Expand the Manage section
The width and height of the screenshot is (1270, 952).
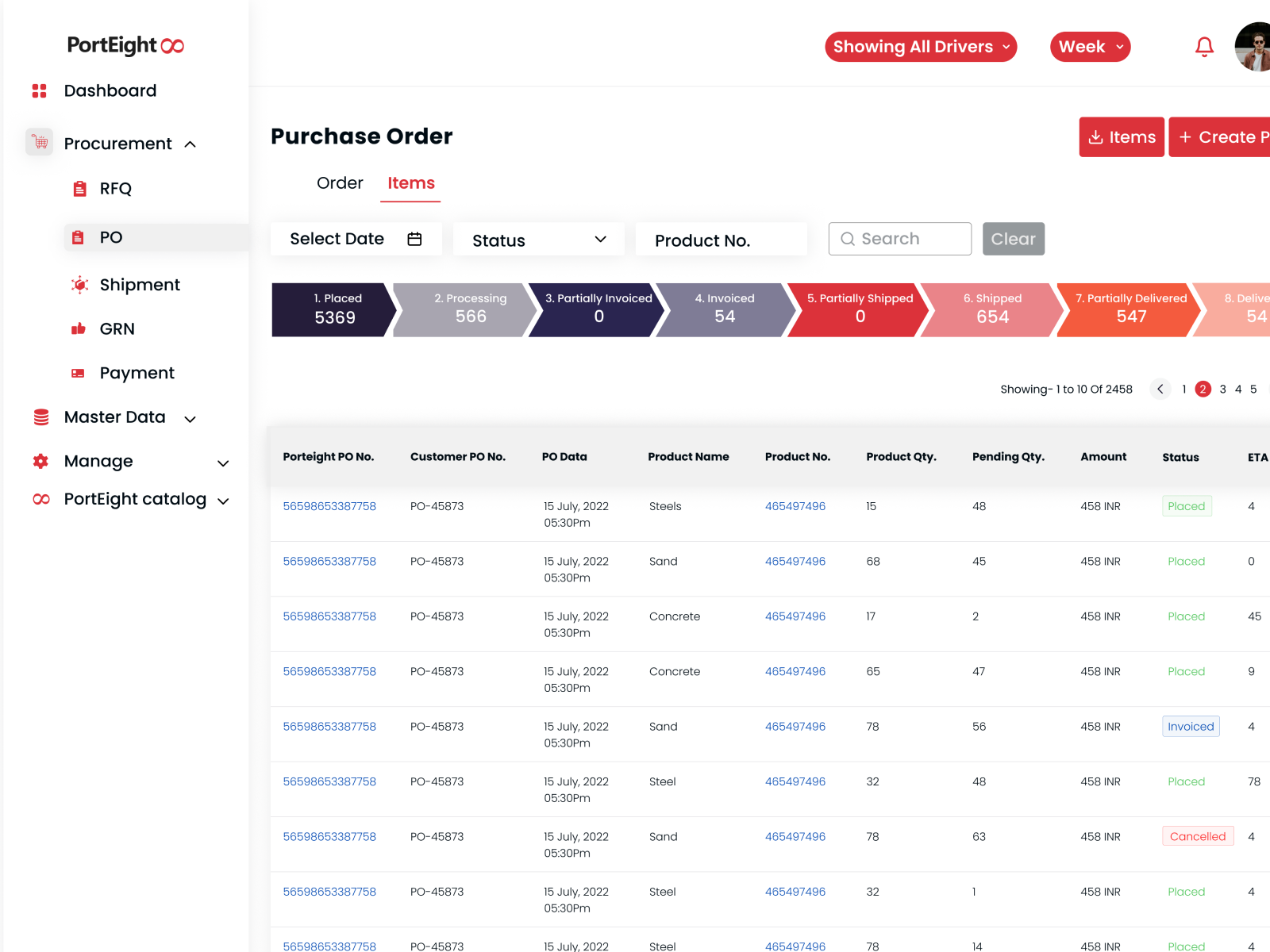(223, 463)
